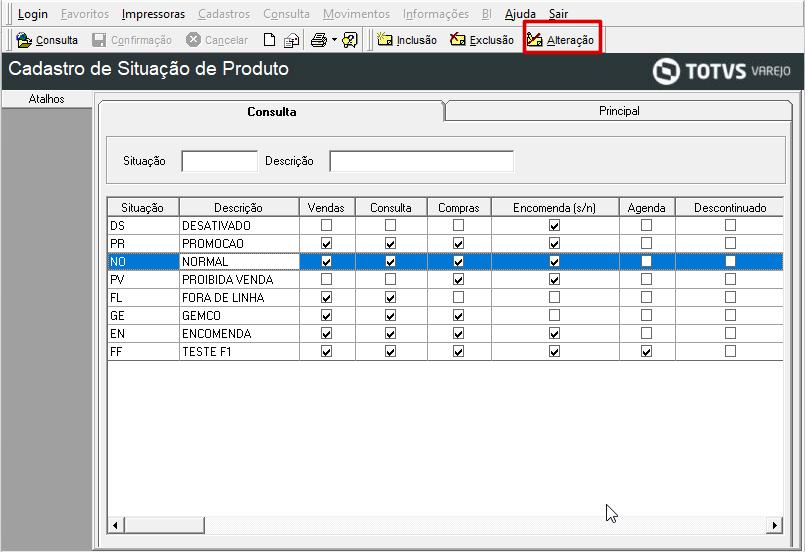Select the PROIBIDA VENDA description cell
805x552 pixels.
(239, 279)
